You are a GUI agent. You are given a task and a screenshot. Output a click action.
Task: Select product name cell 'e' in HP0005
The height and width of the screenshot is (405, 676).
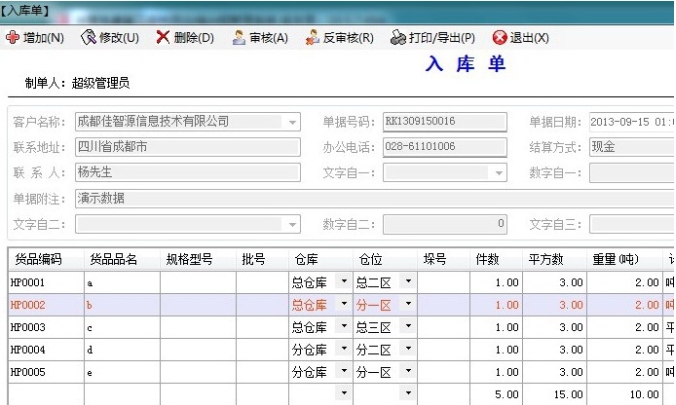coord(122,372)
